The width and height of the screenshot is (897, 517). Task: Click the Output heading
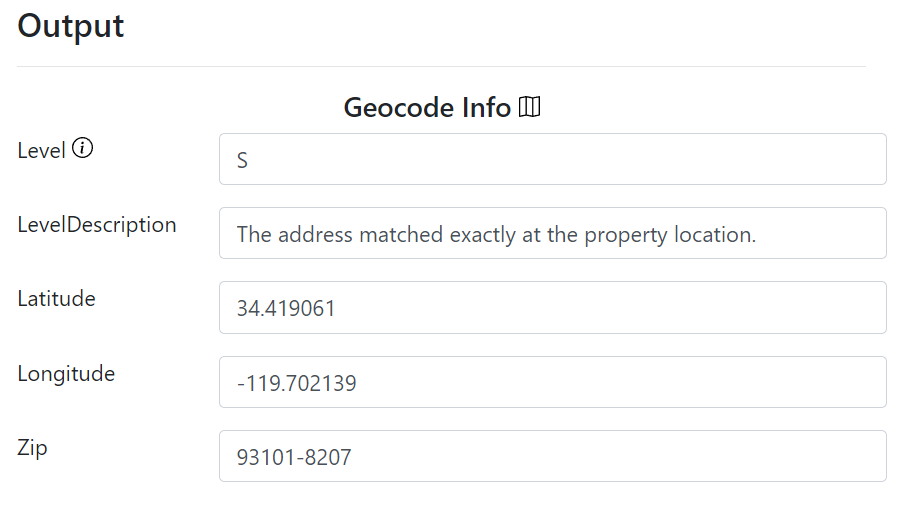(x=70, y=26)
